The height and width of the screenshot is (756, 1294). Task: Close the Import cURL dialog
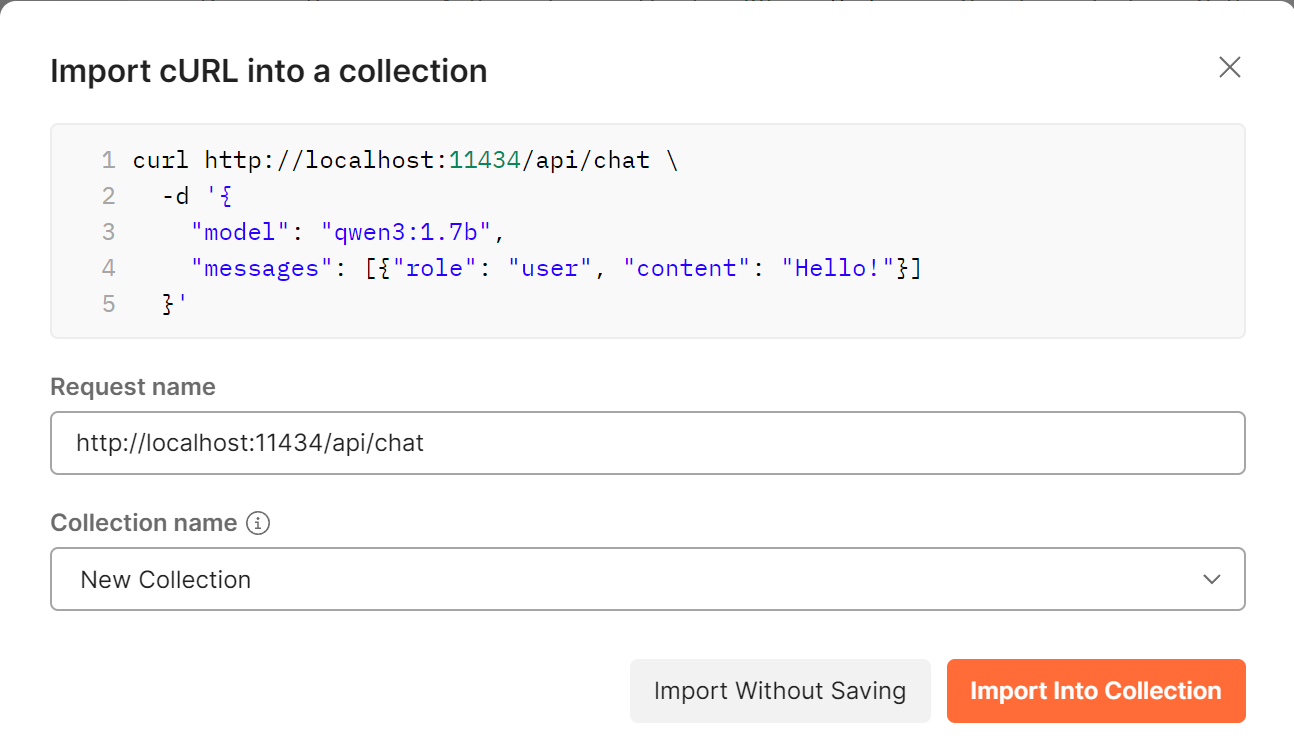click(x=1229, y=67)
